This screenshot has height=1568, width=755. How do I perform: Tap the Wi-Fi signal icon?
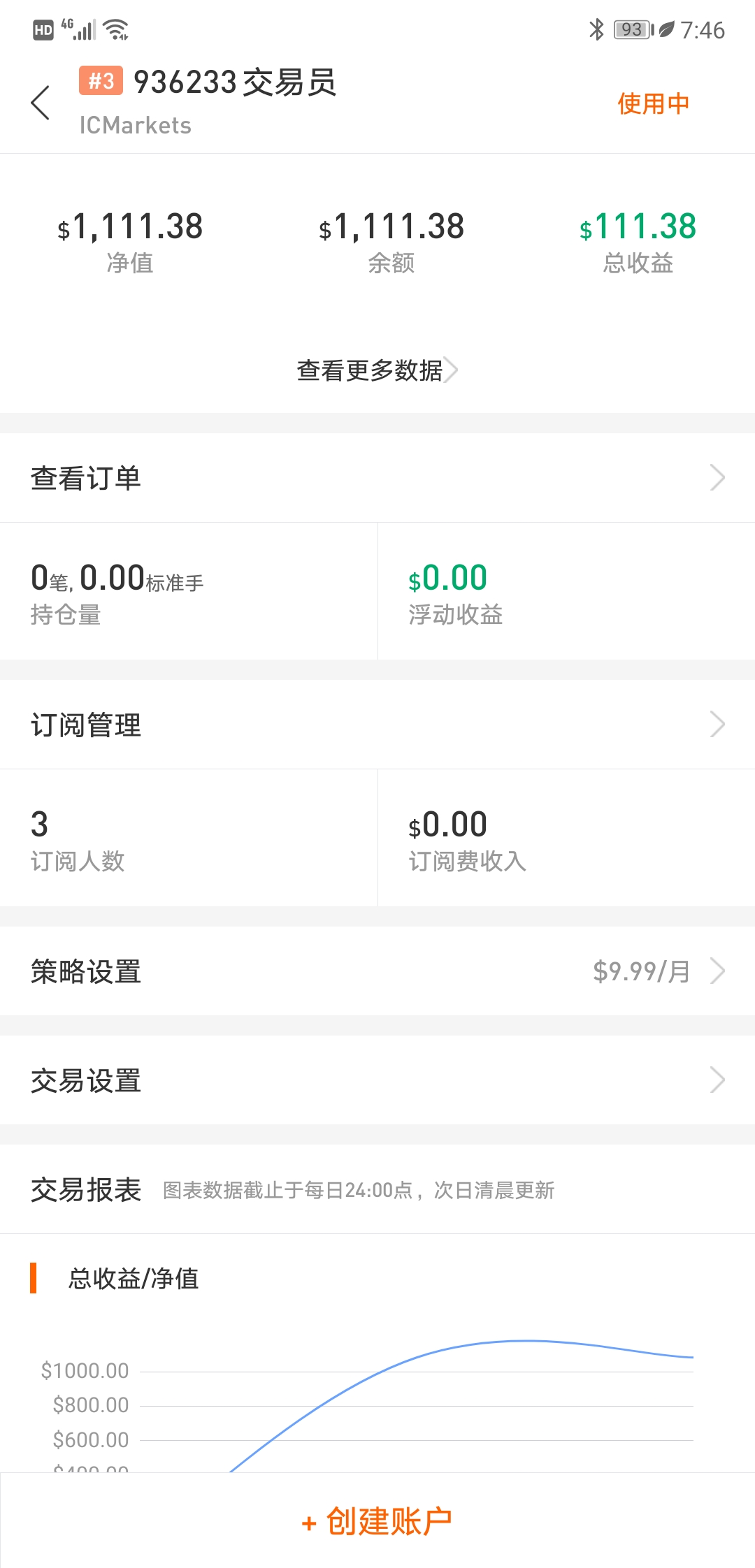click(115, 29)
